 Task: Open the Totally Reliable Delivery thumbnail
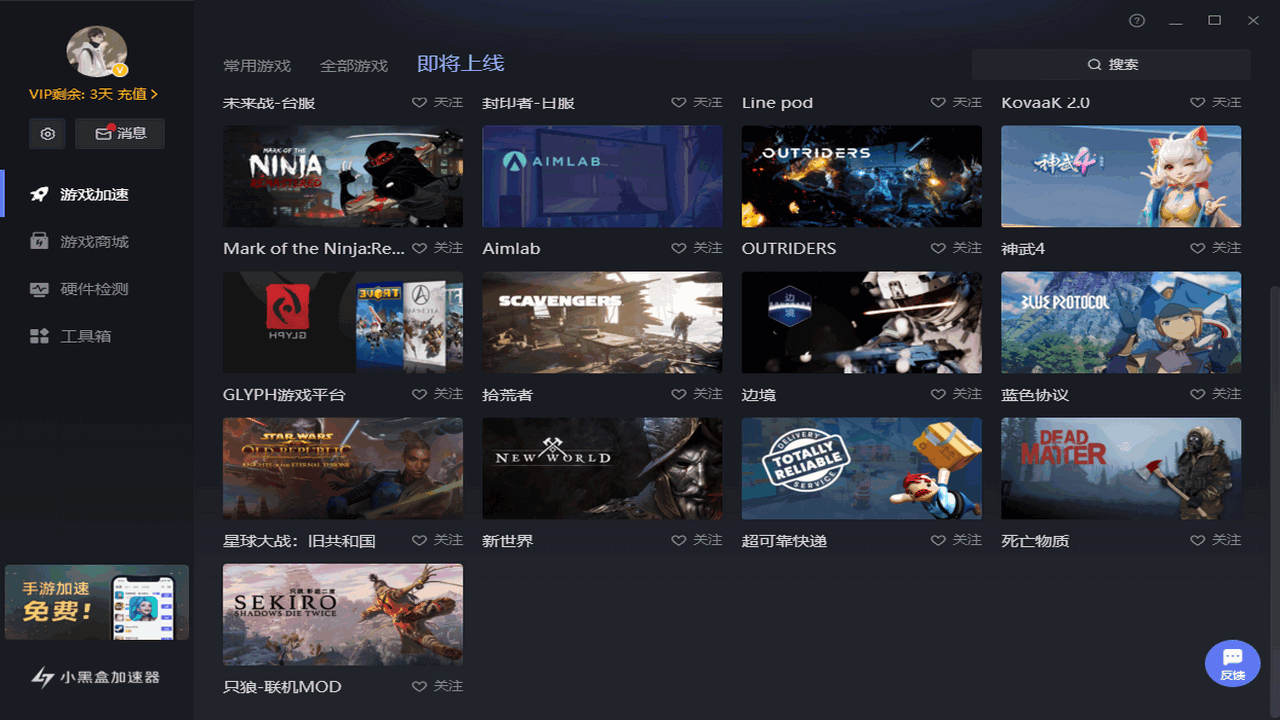[862, 468]
